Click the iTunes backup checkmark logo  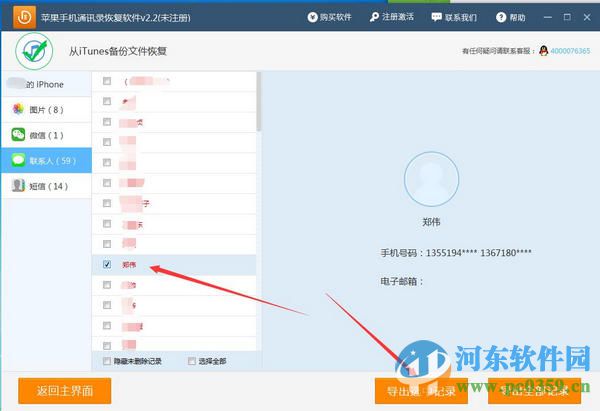coord(34,51)
